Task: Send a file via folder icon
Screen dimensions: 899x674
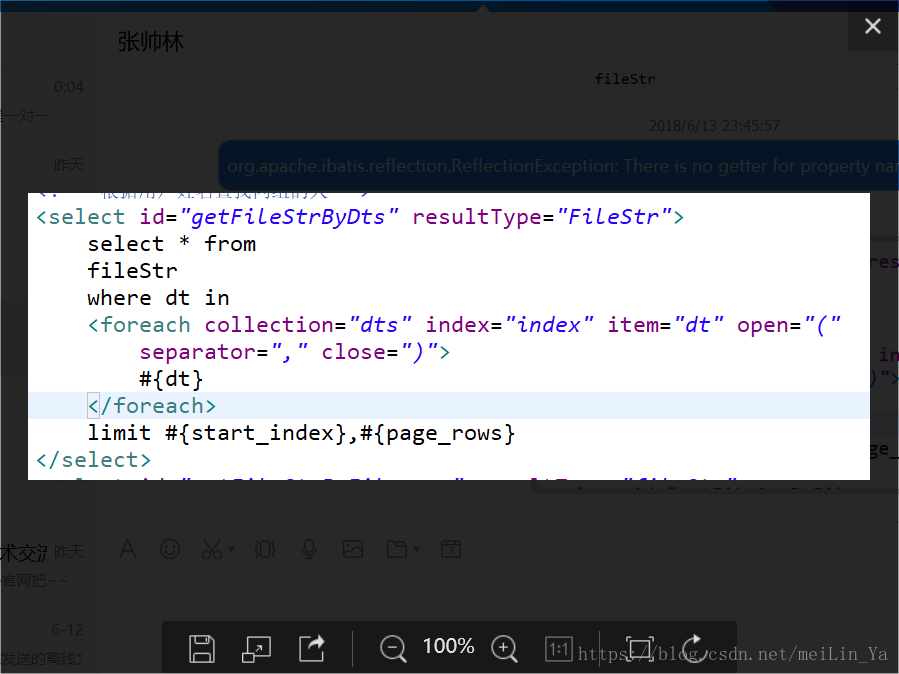Action: click(397, 549)
